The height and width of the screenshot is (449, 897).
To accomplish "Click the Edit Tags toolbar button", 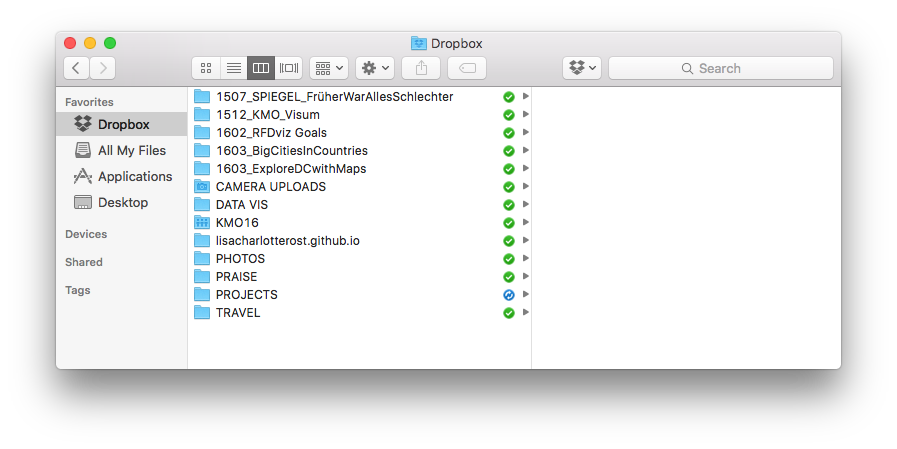I will tap(467, 68).
